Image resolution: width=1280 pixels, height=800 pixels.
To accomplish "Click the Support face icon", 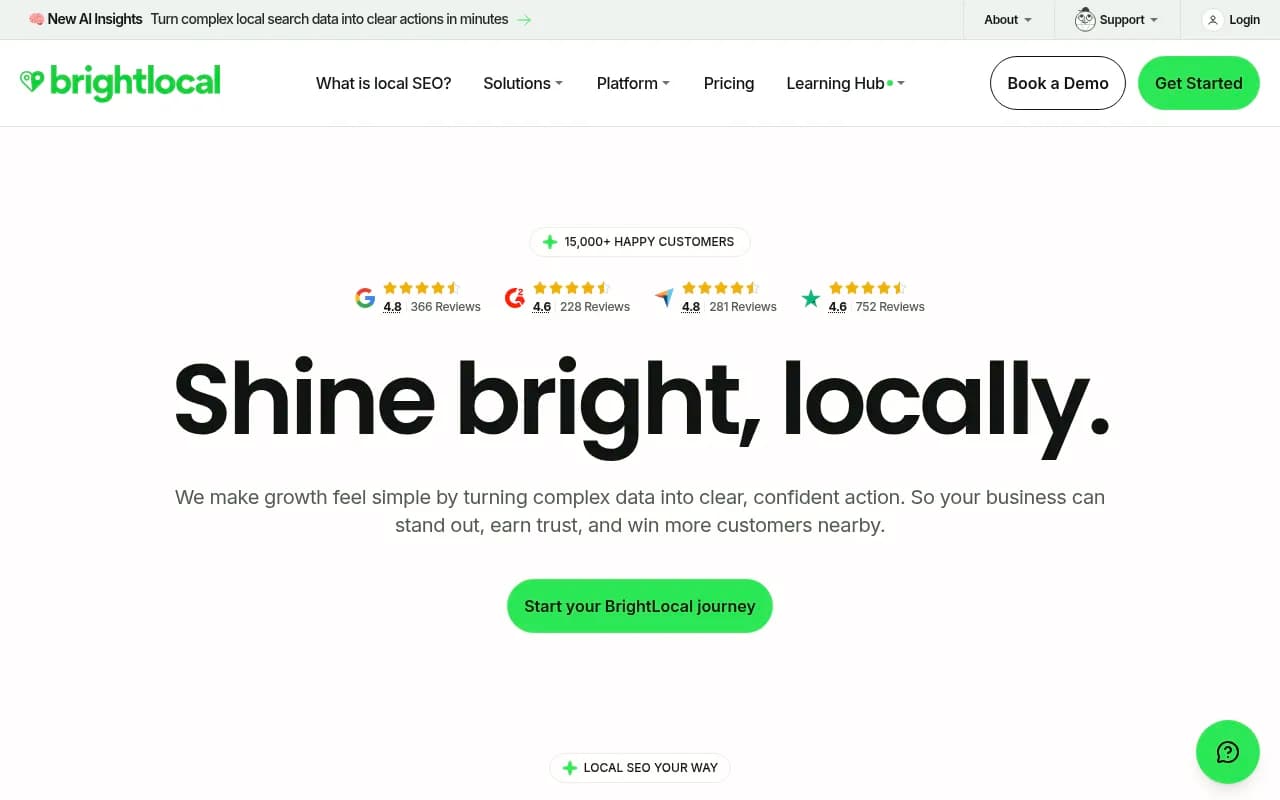I will (1084, 19).
